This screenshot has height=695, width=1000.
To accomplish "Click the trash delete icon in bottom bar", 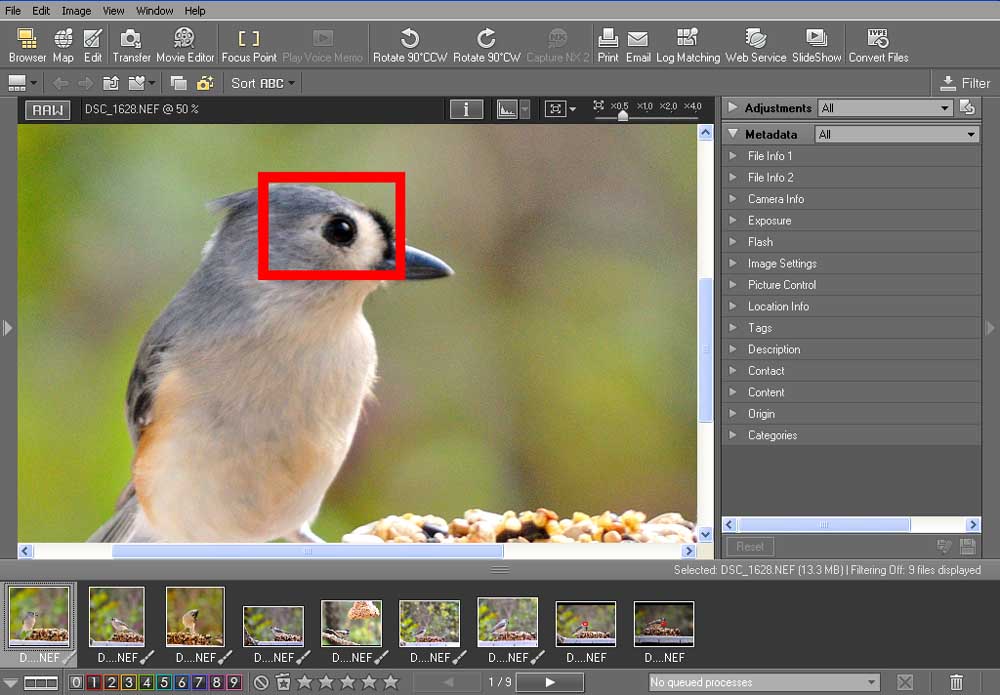I will [x=956, y=682].
